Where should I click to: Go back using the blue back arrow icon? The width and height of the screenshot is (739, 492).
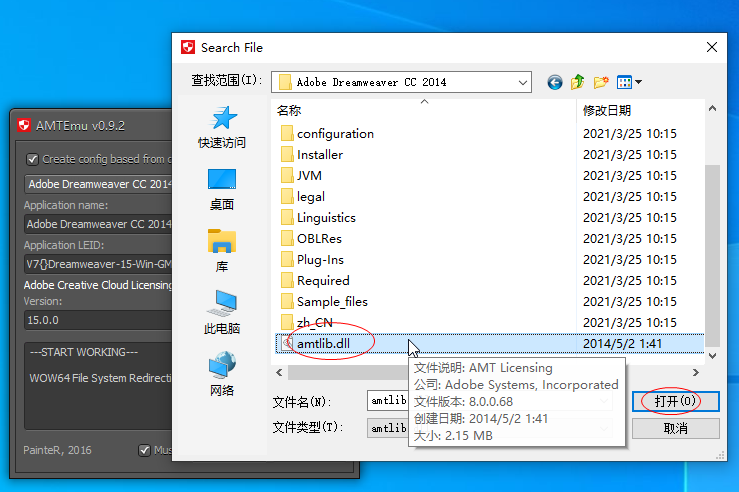tap(555, 82)
